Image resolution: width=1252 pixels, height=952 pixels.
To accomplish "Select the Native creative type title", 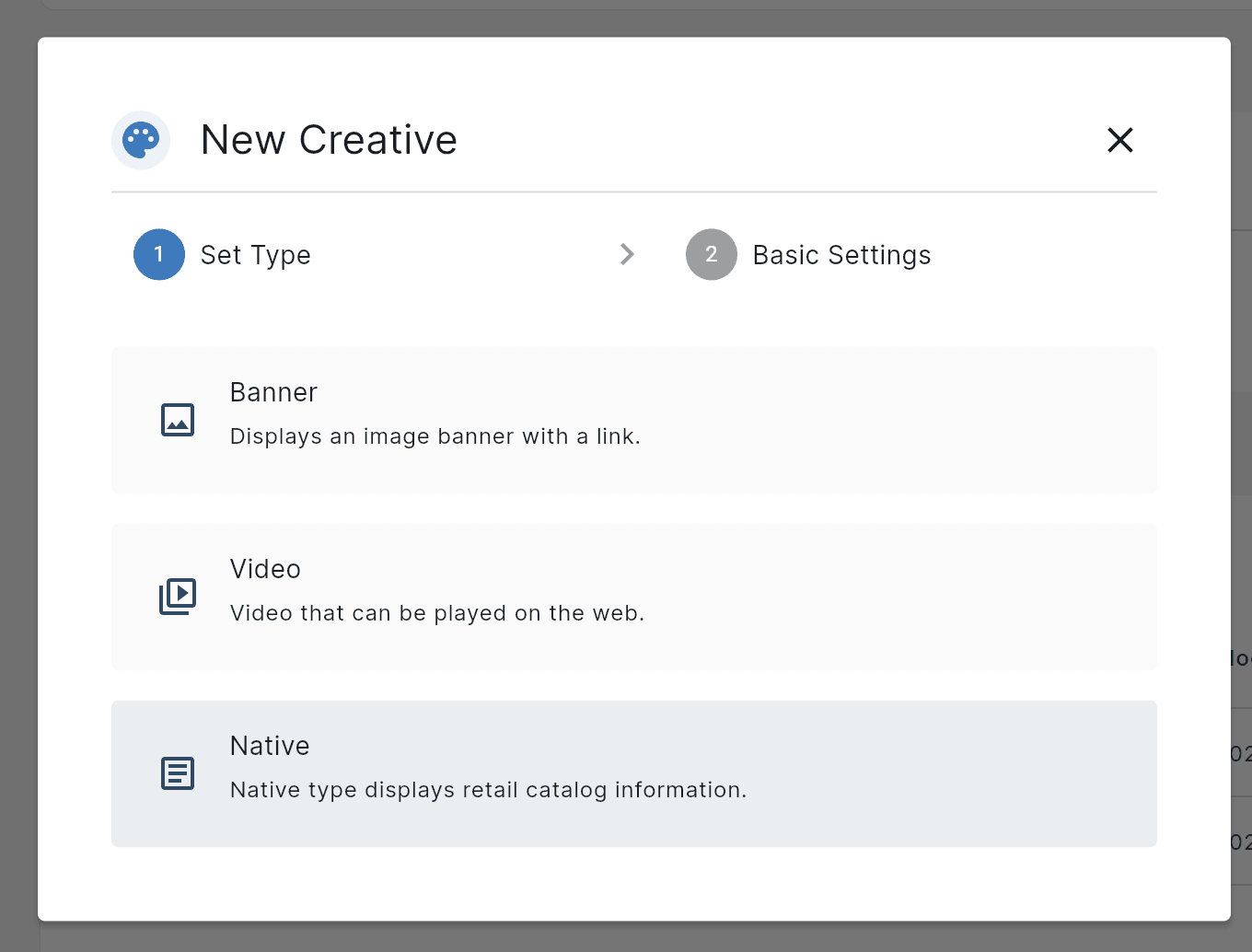I will [270, 747].
